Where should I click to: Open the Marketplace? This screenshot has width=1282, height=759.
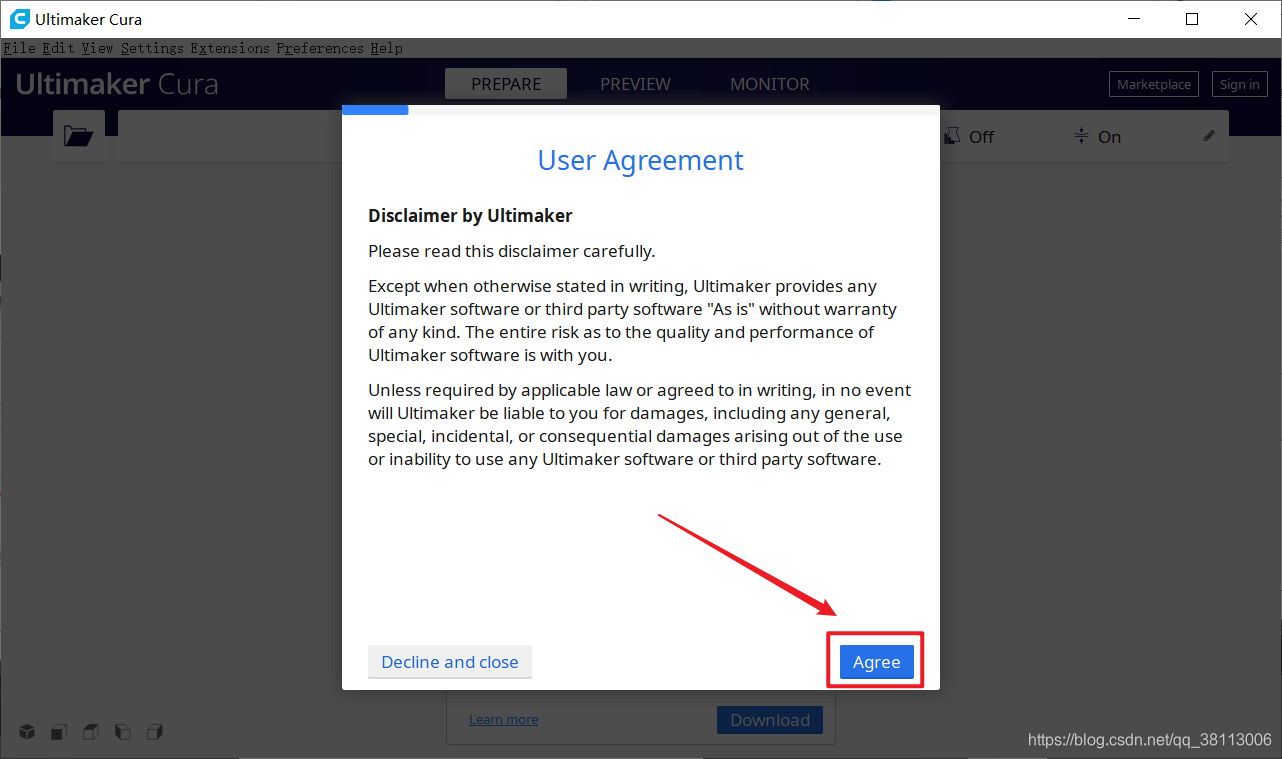point(1154,84)
